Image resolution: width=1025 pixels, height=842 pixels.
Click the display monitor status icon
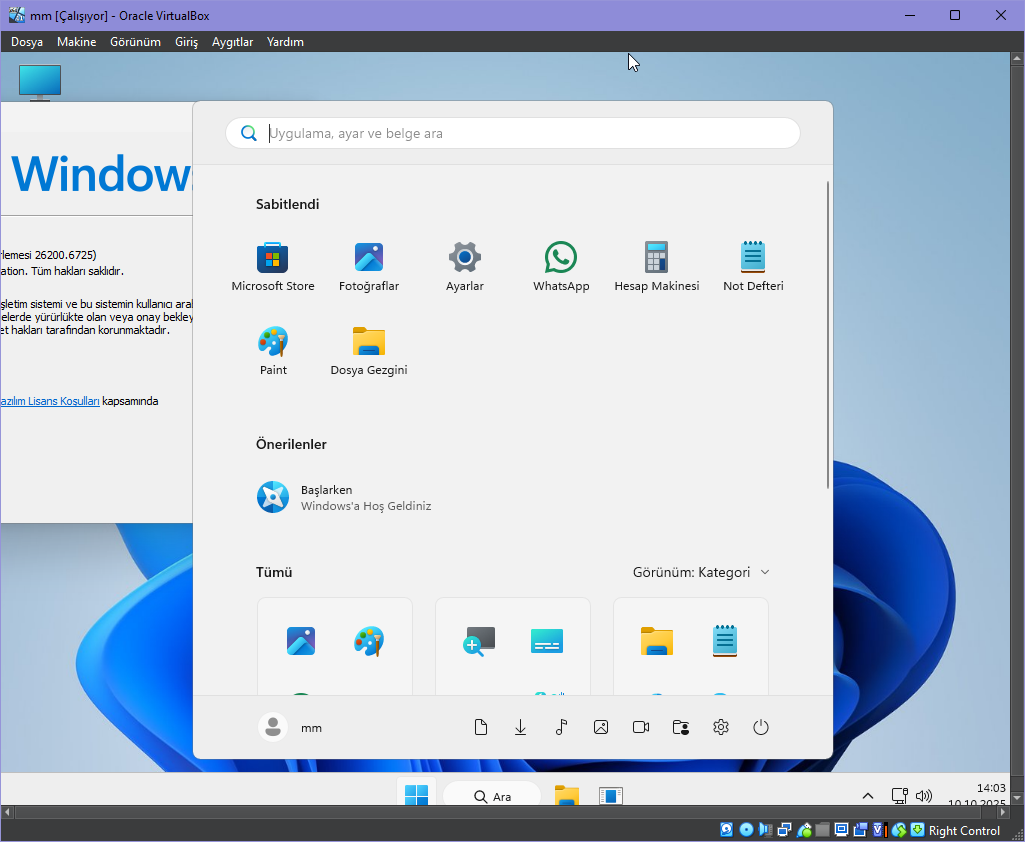841,830
